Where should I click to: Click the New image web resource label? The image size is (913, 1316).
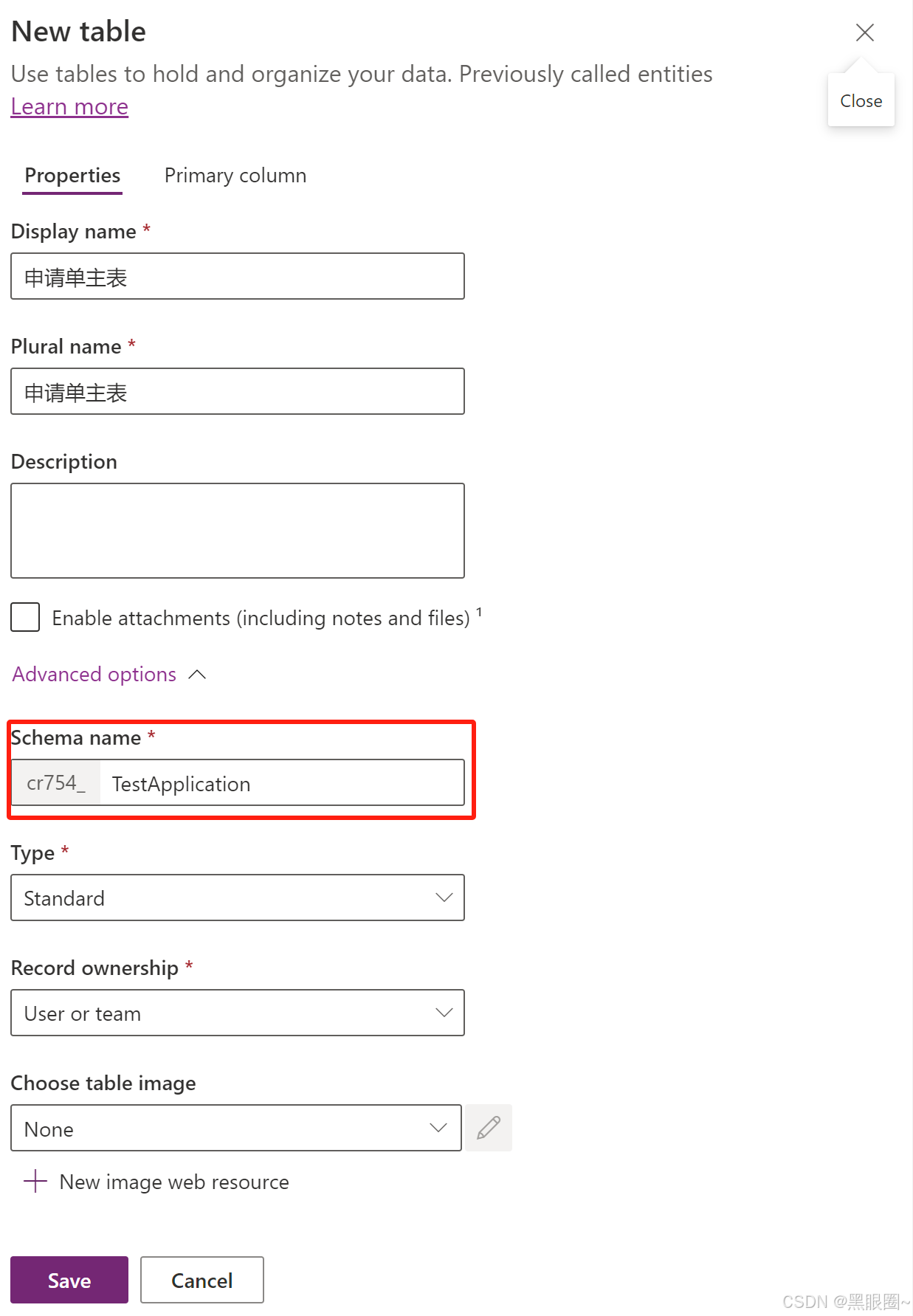click(173, 1181)
